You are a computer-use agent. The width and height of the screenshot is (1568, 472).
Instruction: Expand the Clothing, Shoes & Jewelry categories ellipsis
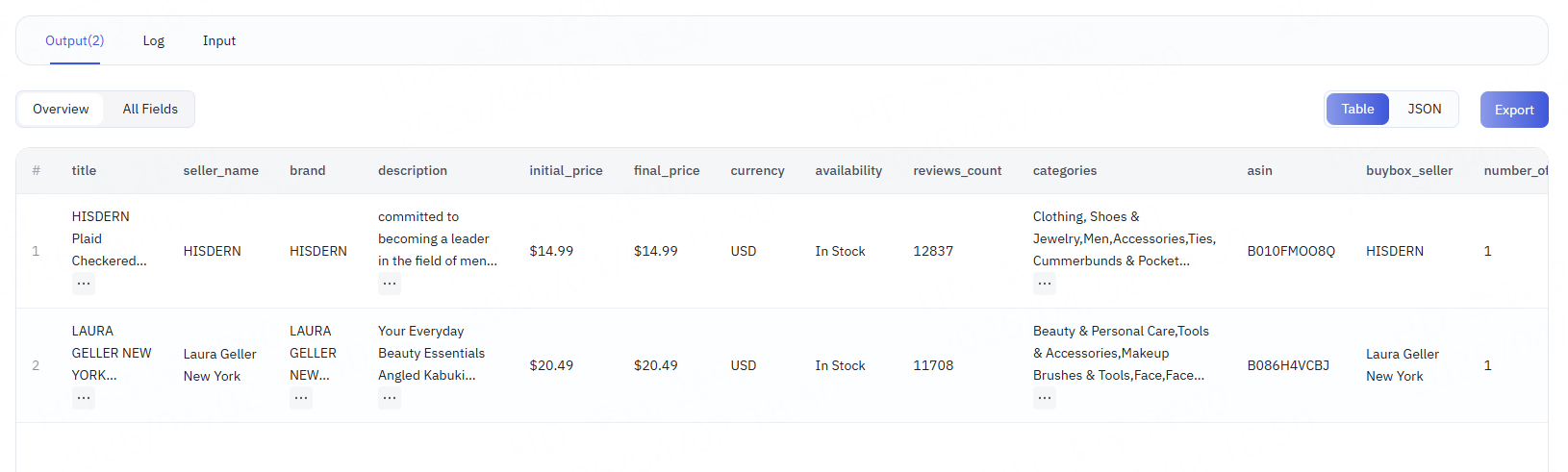coord(1045,283)
